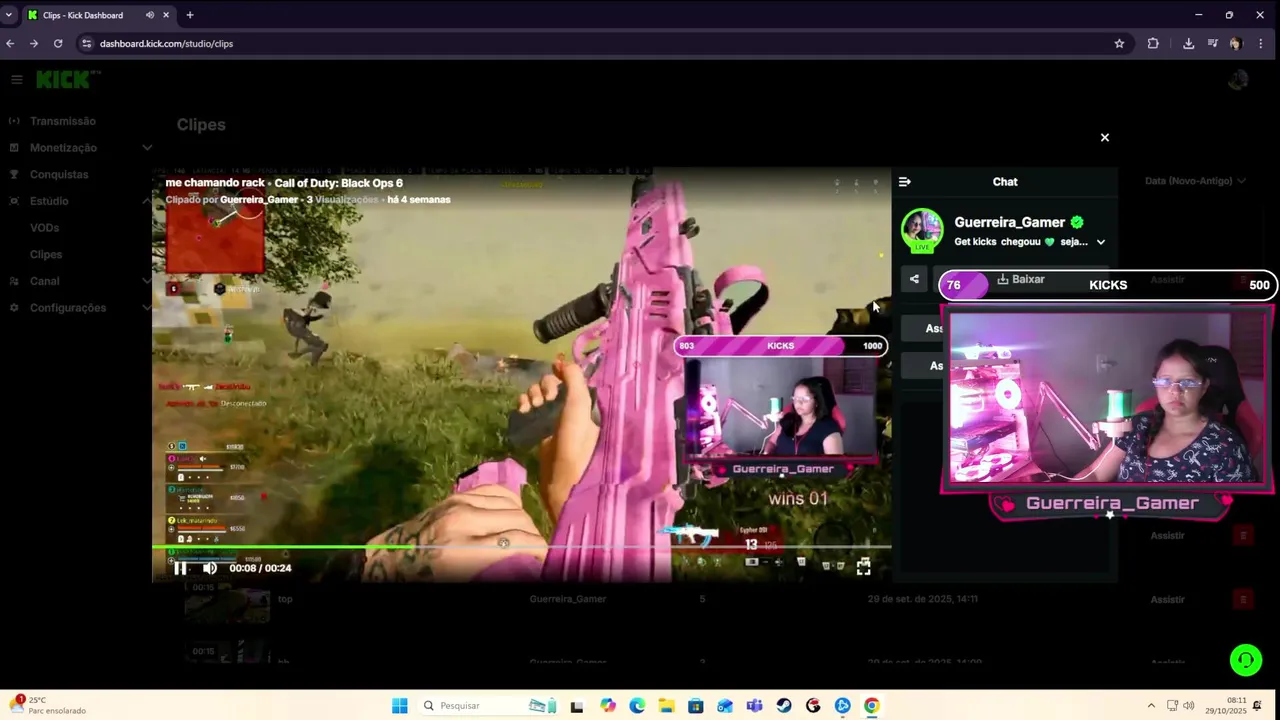1280x720 pixels.
Task: Open the green support chat bubble
Action: click(1246, 660)
